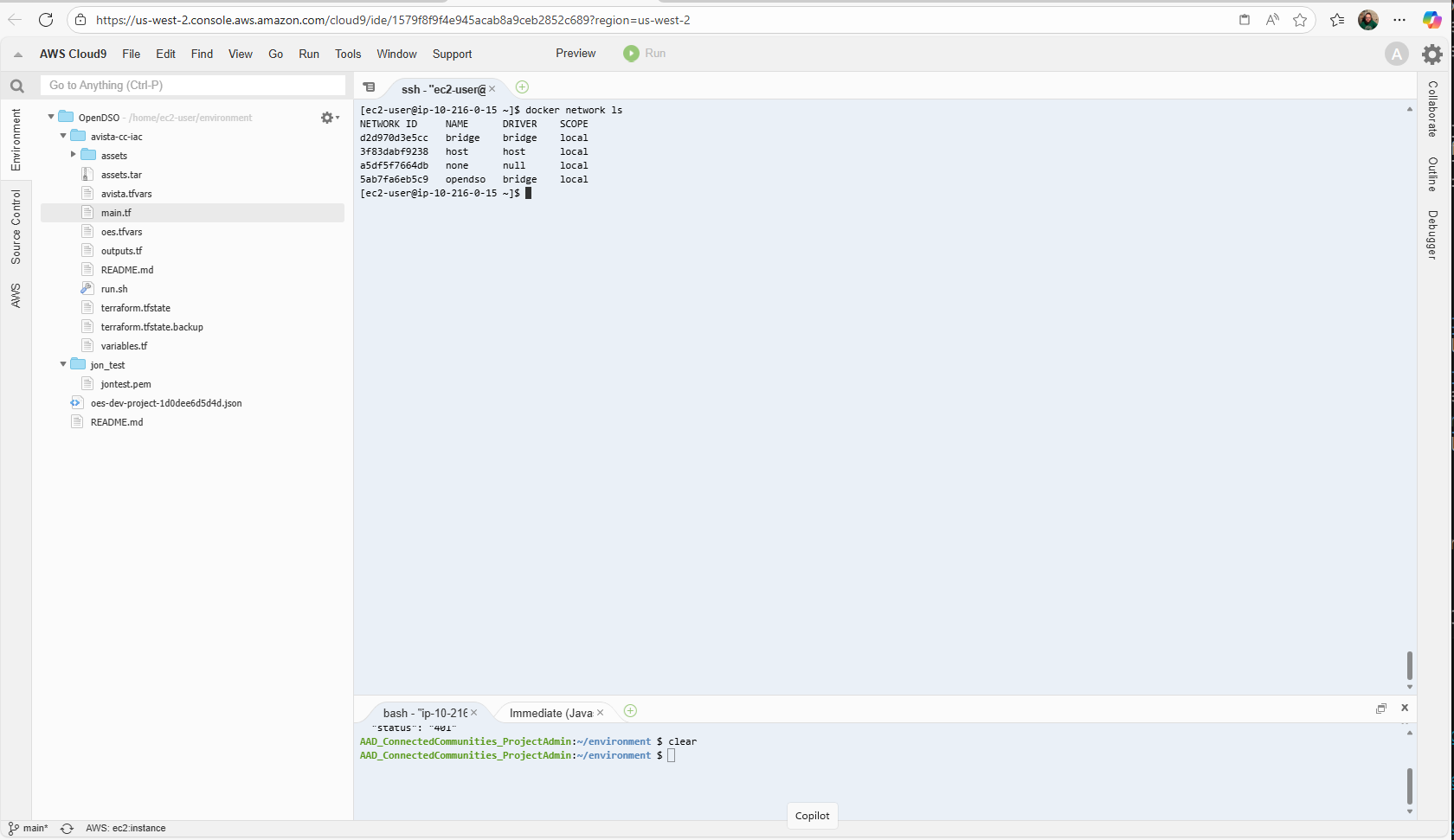This screenshot has width=1454, height=840.
Task: Click the browser back arrow
Action: pos(15,20)
